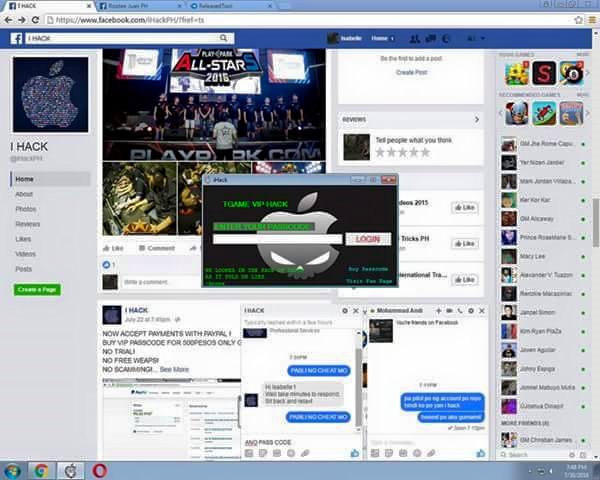Click the green Create a Page button
This screenshot has height=480, width=600.
click(37, 289)
